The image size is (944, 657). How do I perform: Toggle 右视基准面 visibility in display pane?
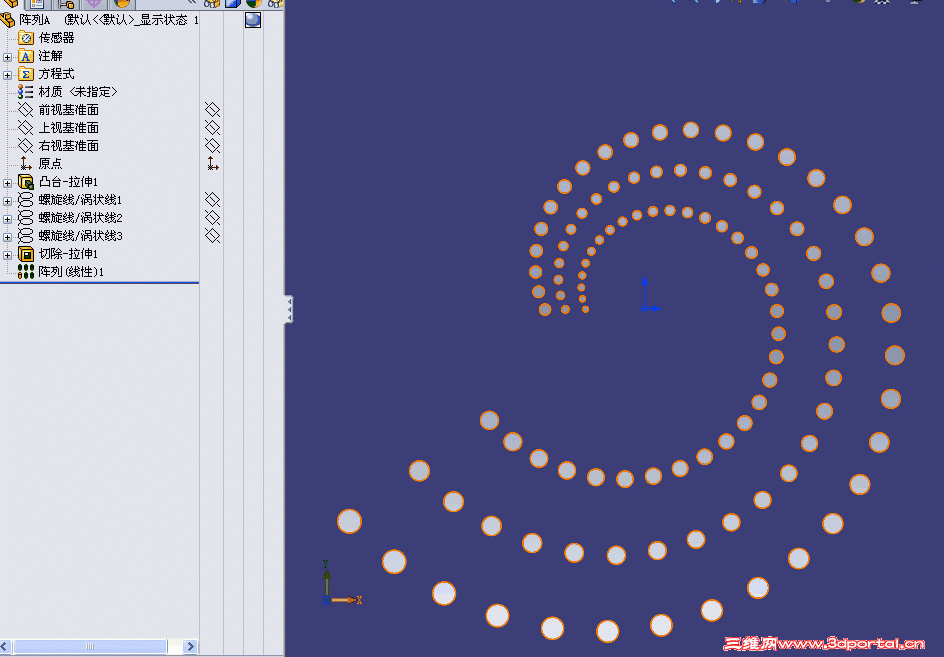click(x=212, y=146)
